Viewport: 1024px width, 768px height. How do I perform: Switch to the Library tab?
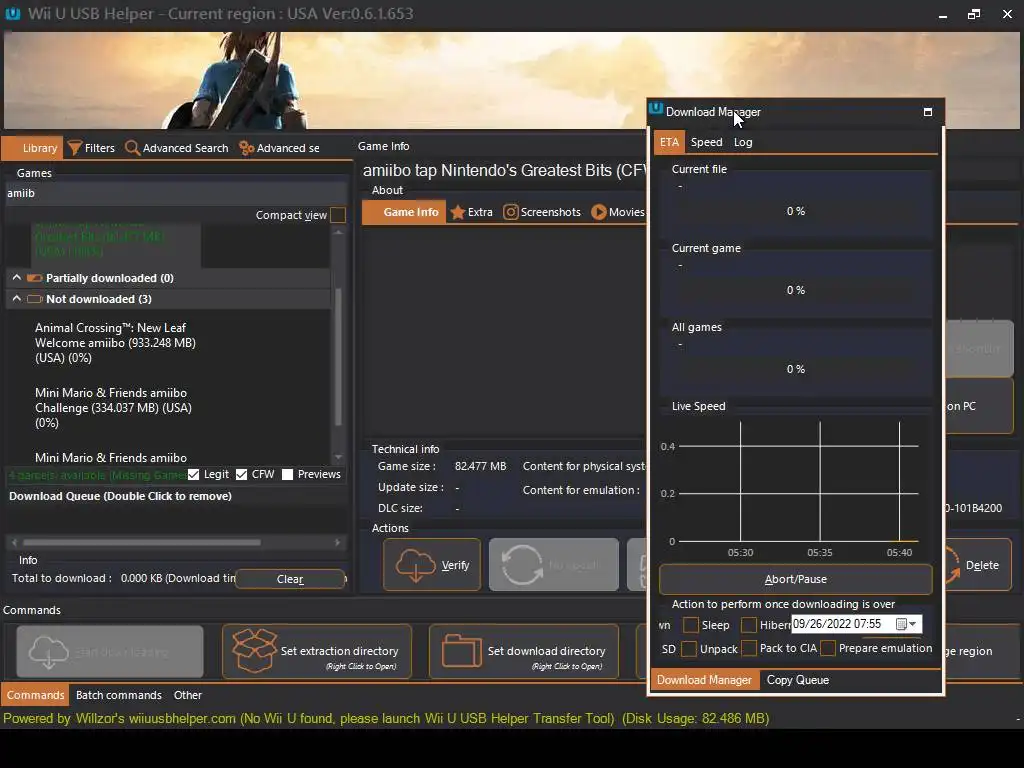33,148
